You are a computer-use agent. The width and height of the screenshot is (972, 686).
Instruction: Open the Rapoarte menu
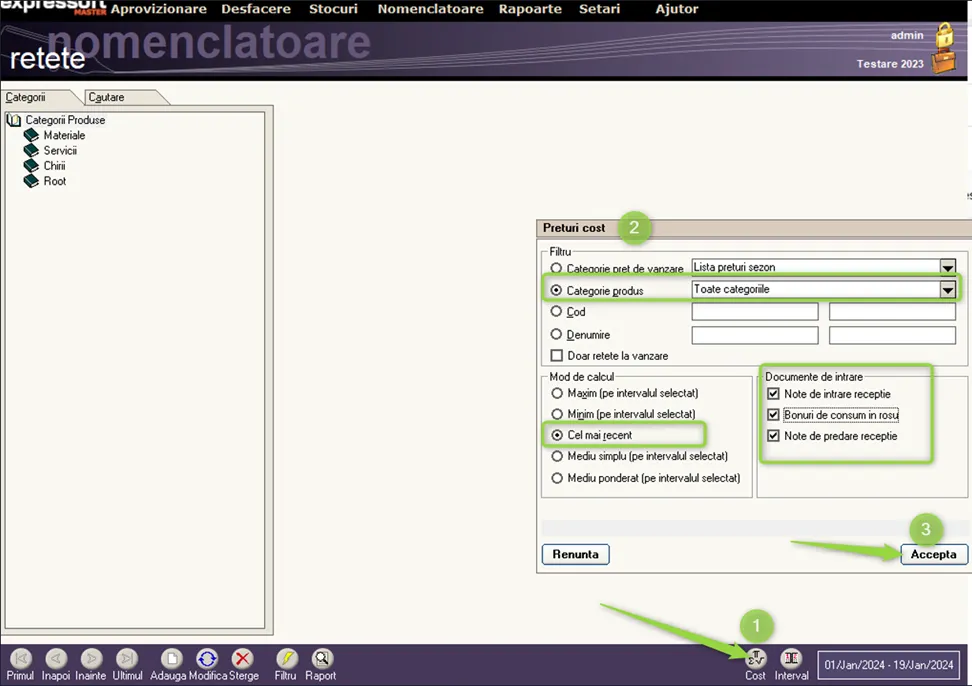tap(530, 9)
